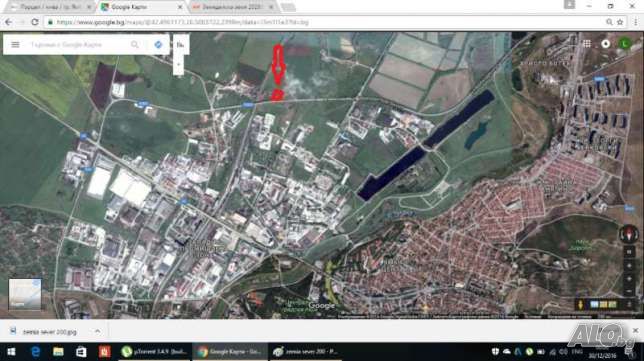Viewport: 644px width, 361px height.
Task: Switch to map view via layer thumbnail
Action: tap(25, 294)
